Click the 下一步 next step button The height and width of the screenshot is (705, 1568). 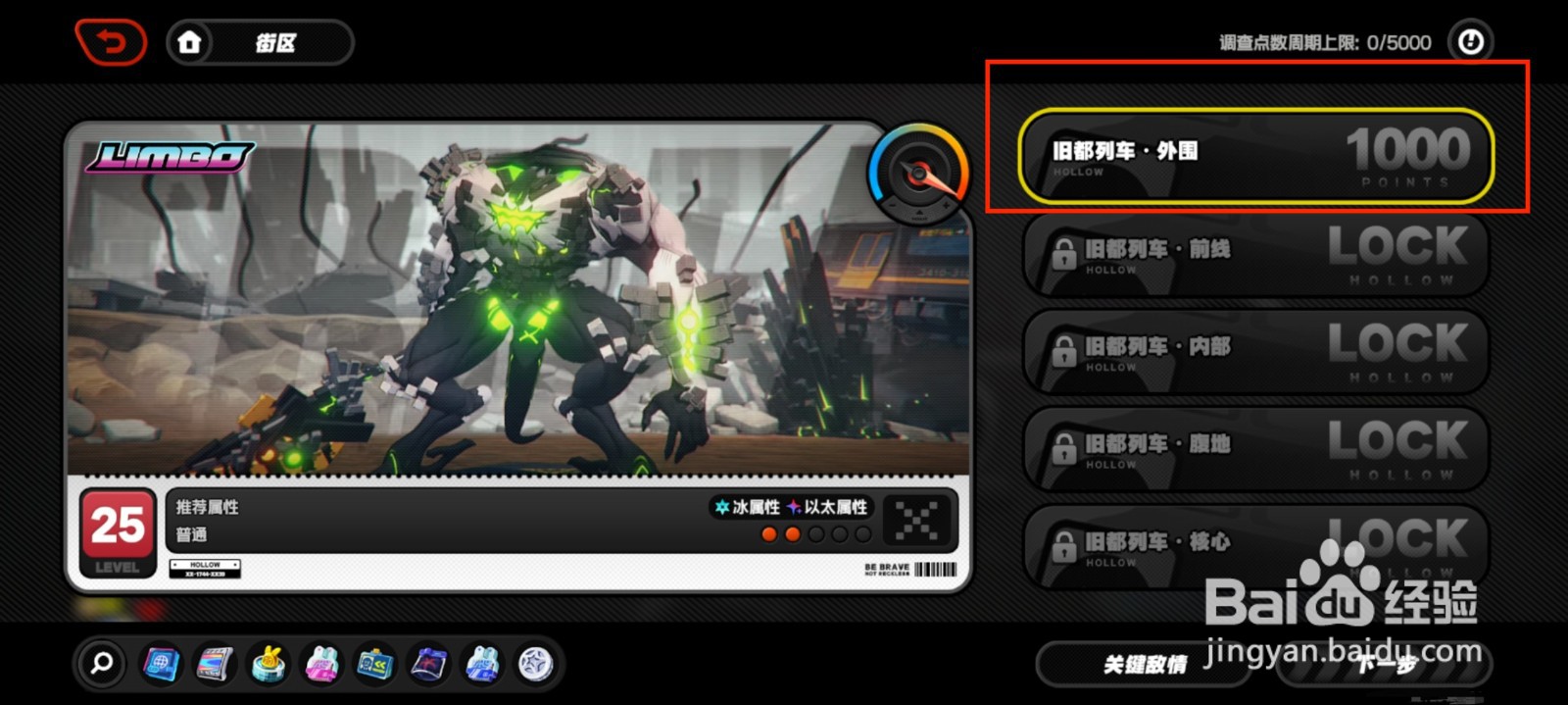click(1385, 665)
